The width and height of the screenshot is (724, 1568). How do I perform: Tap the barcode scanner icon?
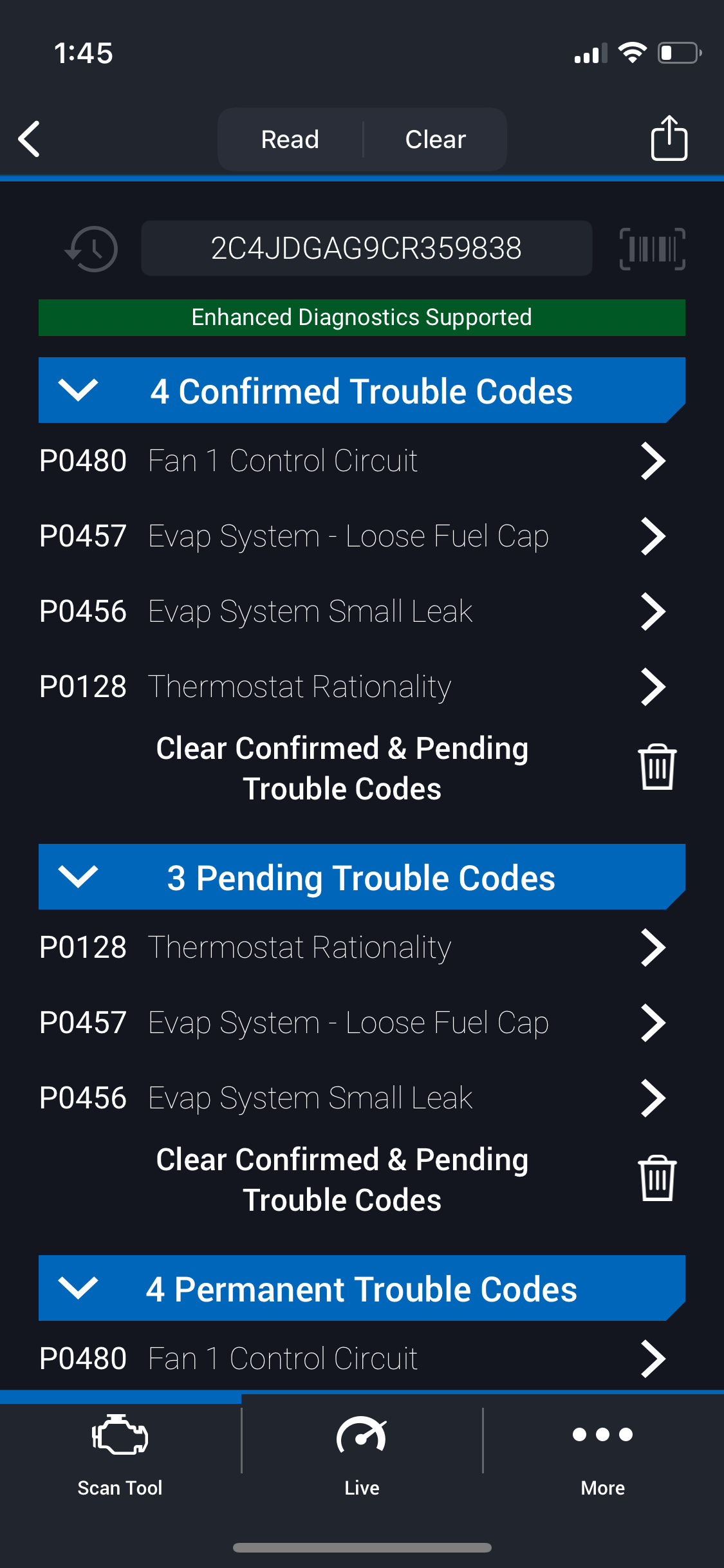tap(652, 249)
